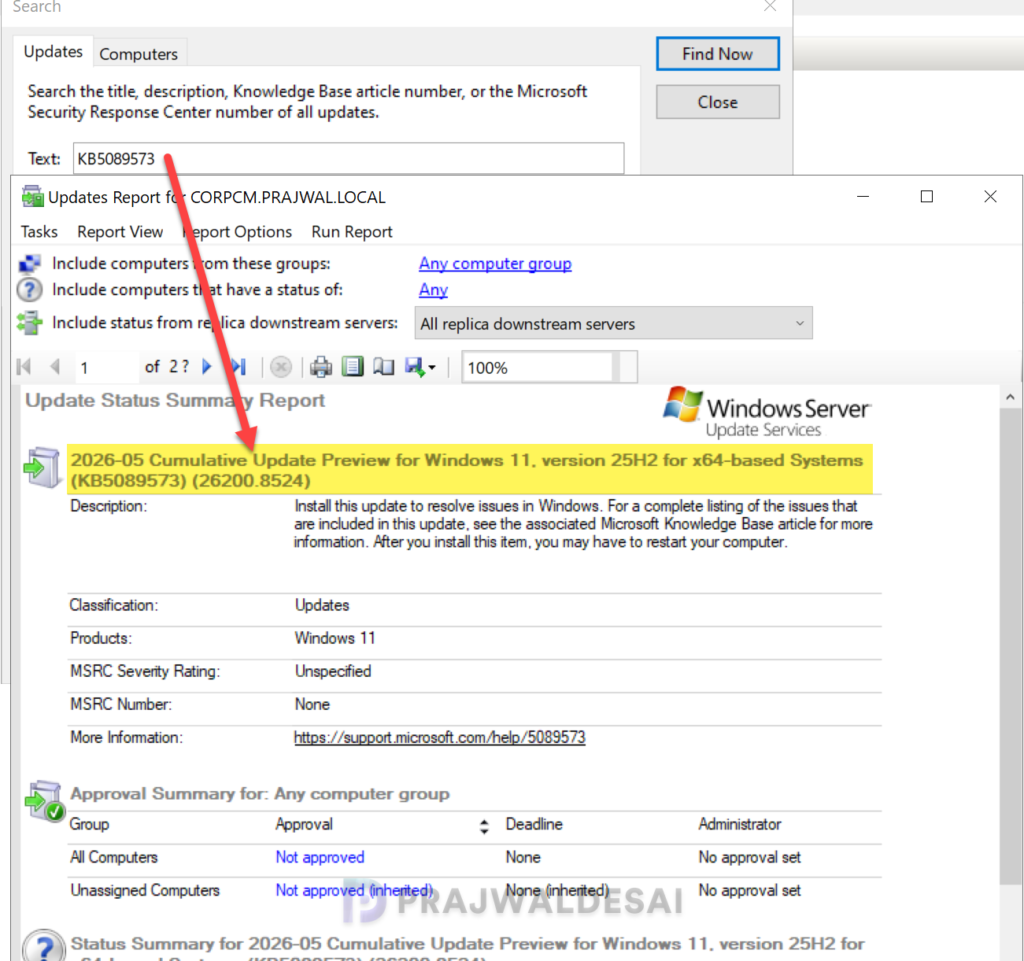Image resolution: width=1024 pixels, height=961 pixels.
Task: Open the Any computer group link
Action: 495,264
